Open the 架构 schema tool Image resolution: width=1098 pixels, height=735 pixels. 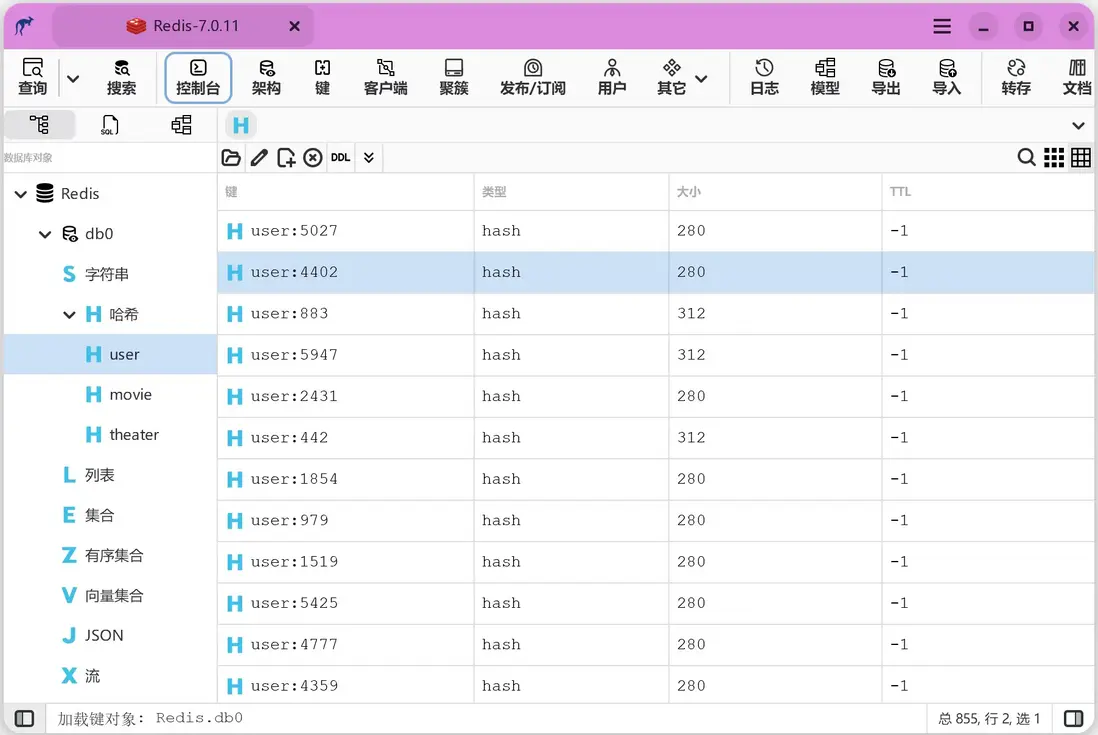tap(266, 77)
